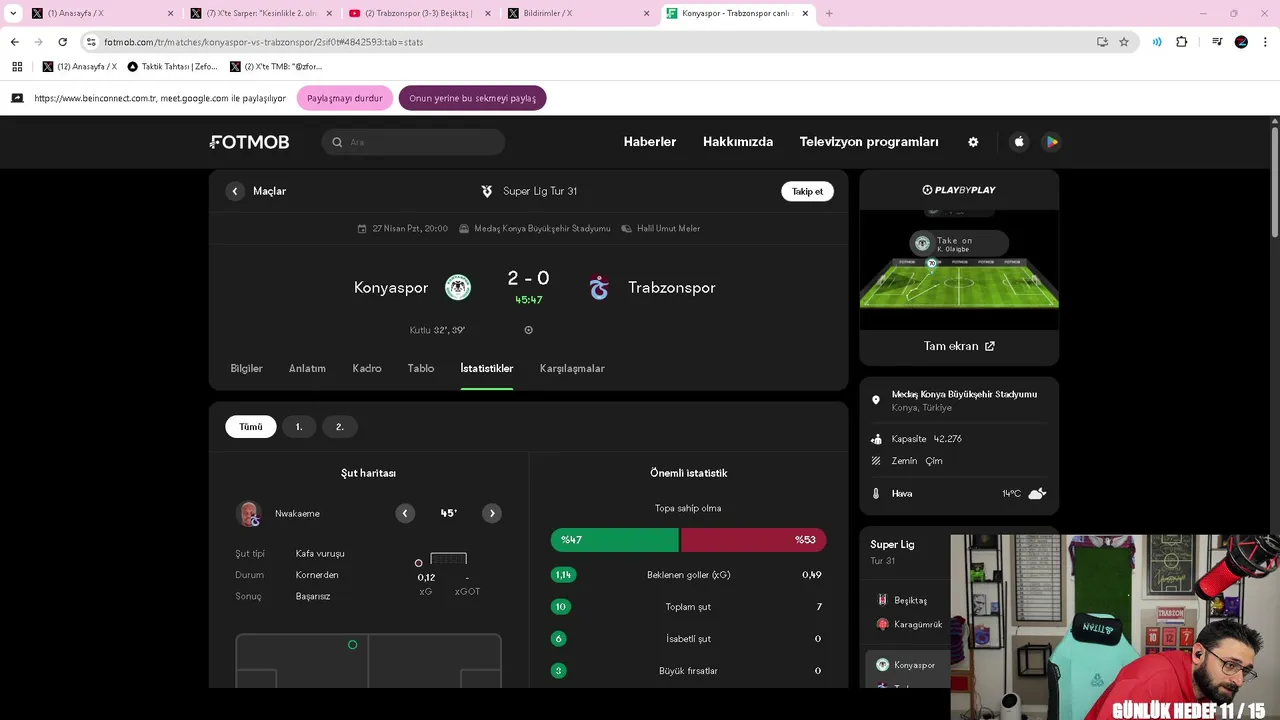Click the goal ball icon under score
The height and width of the screenshot is (720, 1280).
[x=529, y=330]
